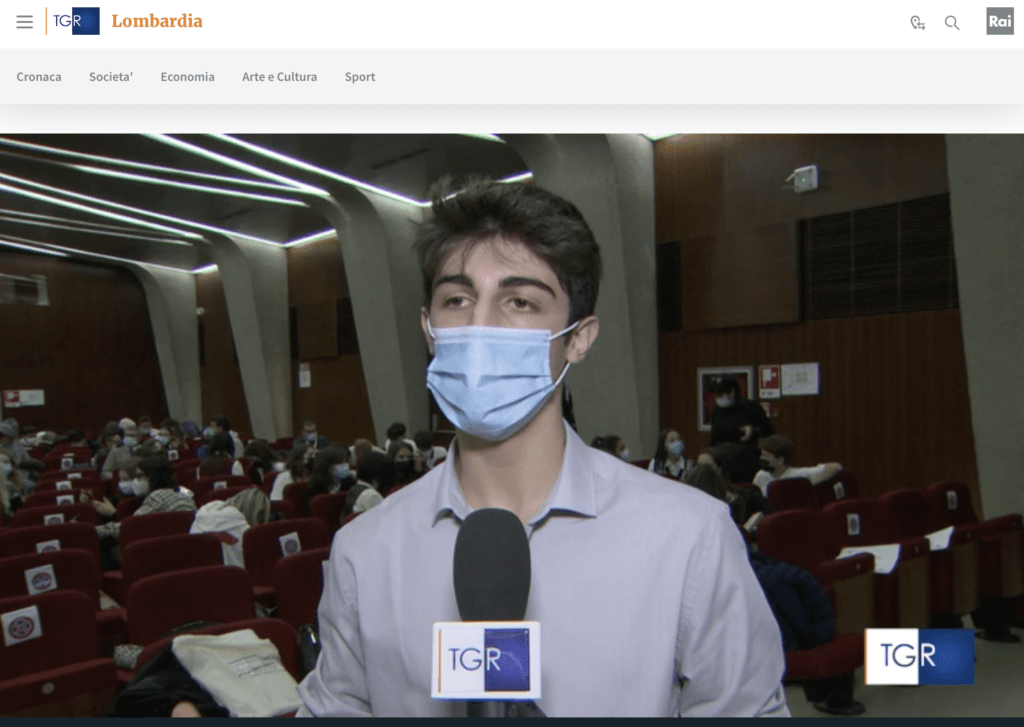Click the dark bar below the video
The width and height of the screenshot is (1024, 727).
point(512,721)
